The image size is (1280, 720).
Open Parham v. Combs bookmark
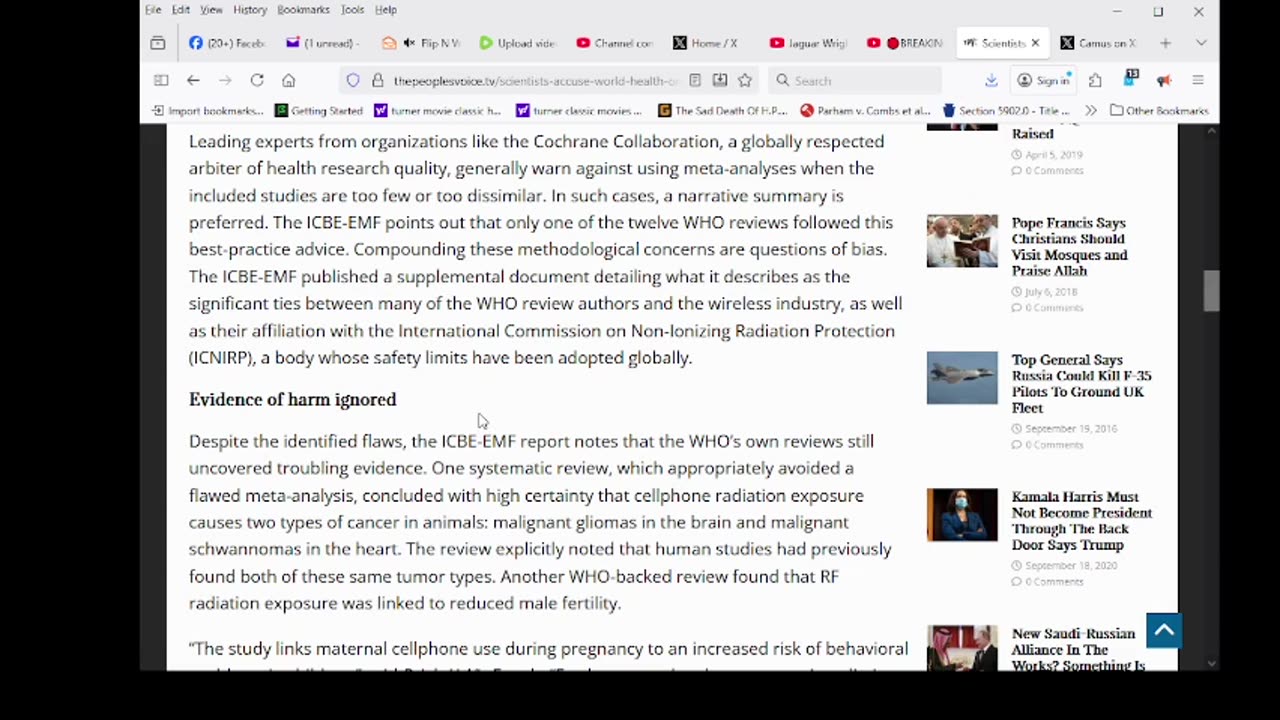(866, 111)
